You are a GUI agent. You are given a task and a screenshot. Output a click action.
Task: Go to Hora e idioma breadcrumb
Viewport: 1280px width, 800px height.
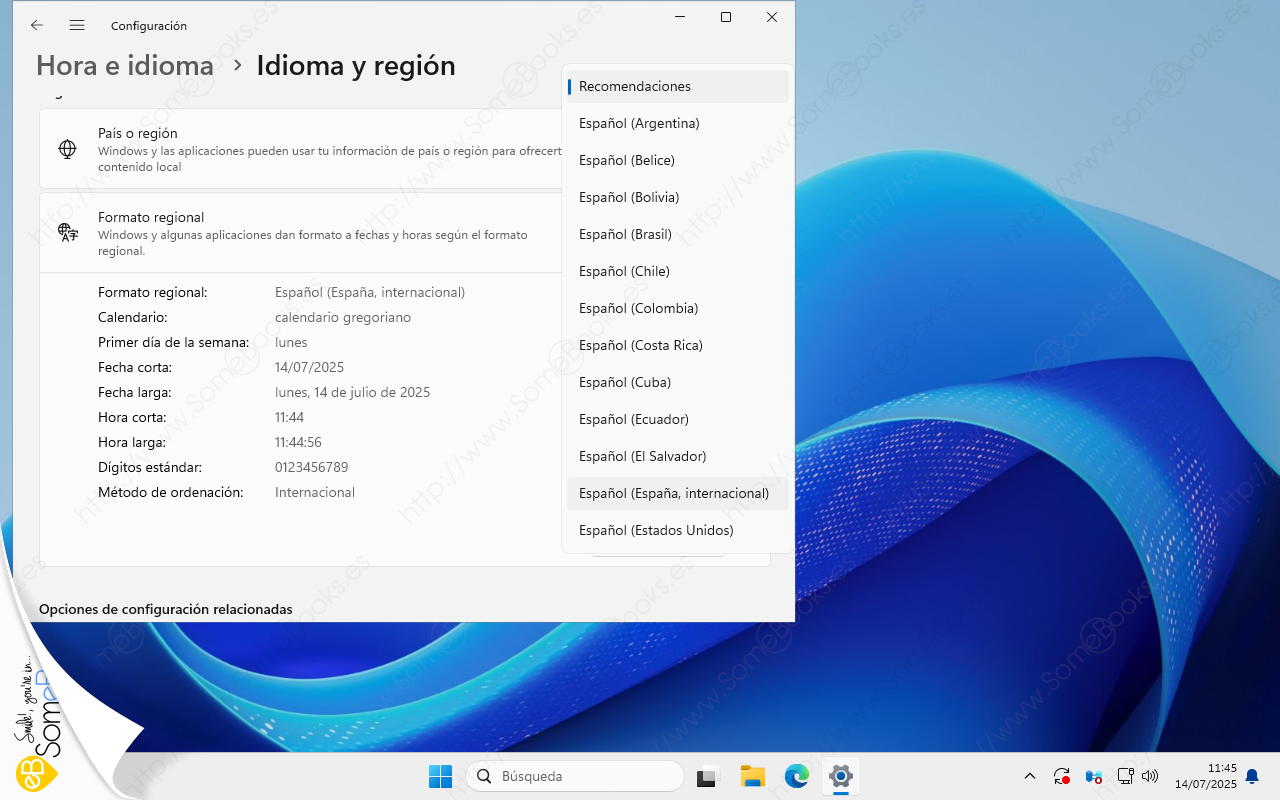[x=125, y=66]
